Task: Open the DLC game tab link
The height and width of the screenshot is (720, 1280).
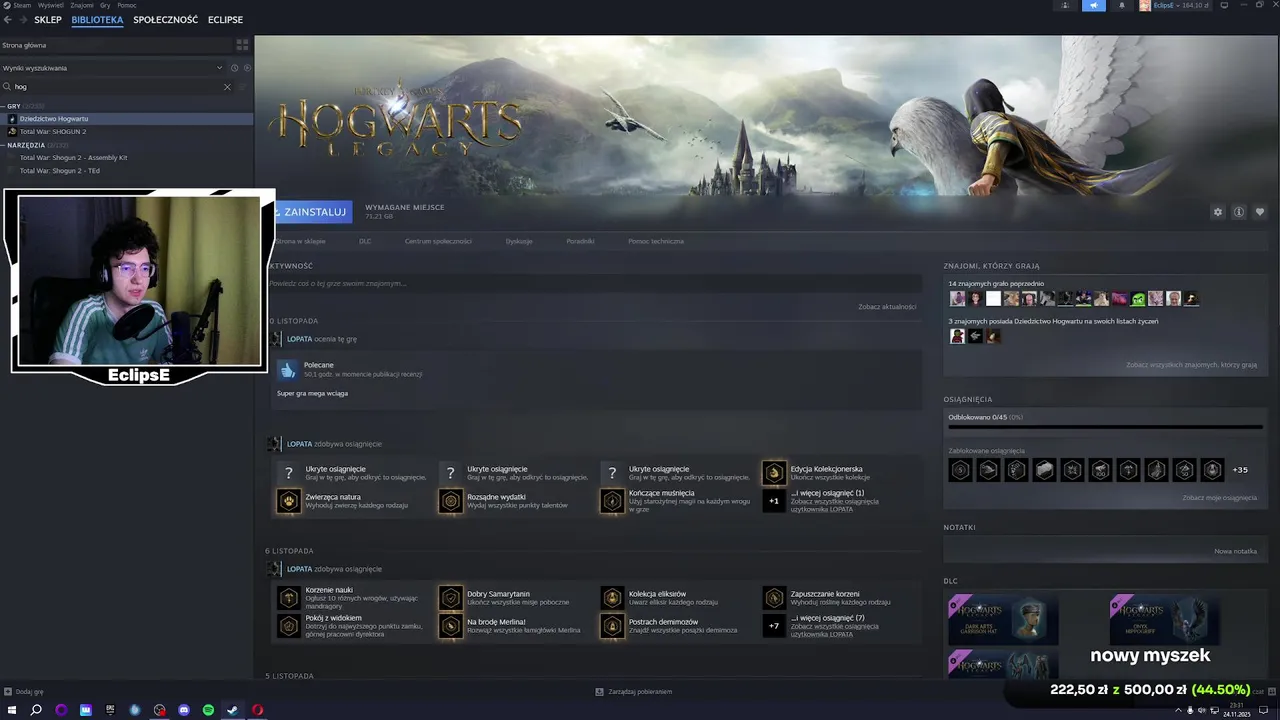Action: [x=365, y=241]
